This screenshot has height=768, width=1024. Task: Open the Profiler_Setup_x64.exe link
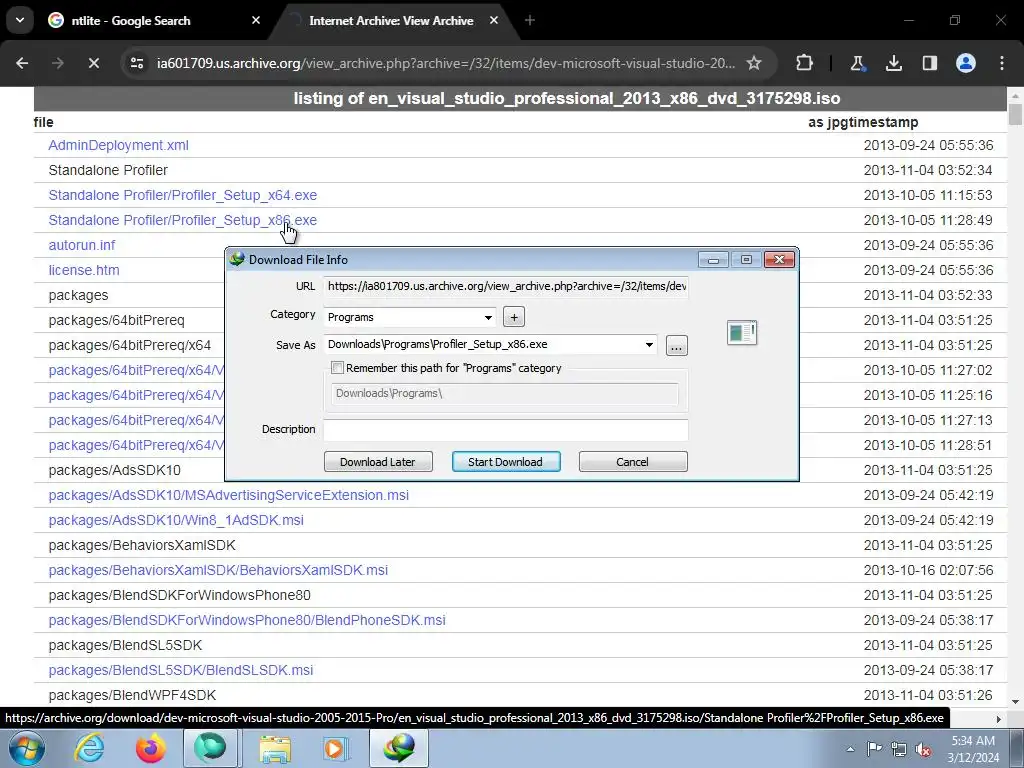pos(183,195)
